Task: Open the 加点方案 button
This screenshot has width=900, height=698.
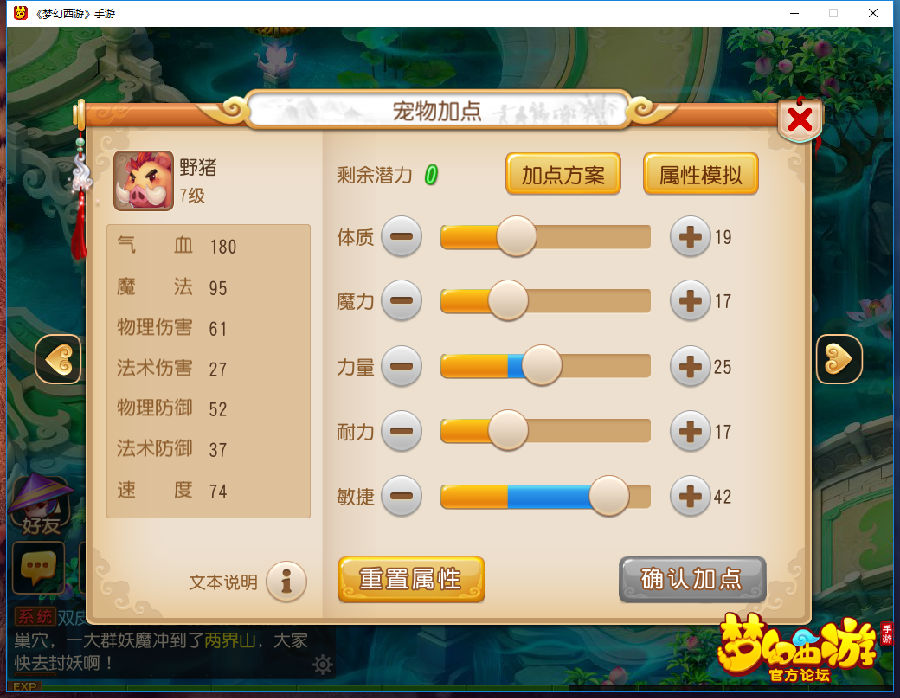Action: point(562,174)
